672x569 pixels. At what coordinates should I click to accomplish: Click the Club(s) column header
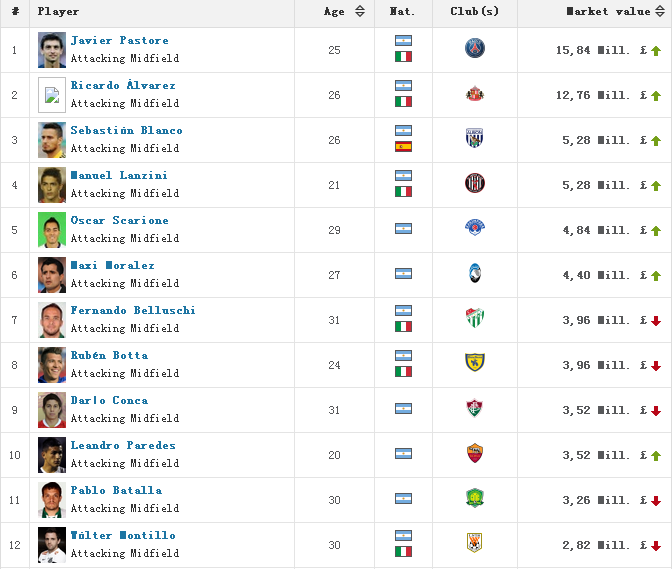[474, 12]
